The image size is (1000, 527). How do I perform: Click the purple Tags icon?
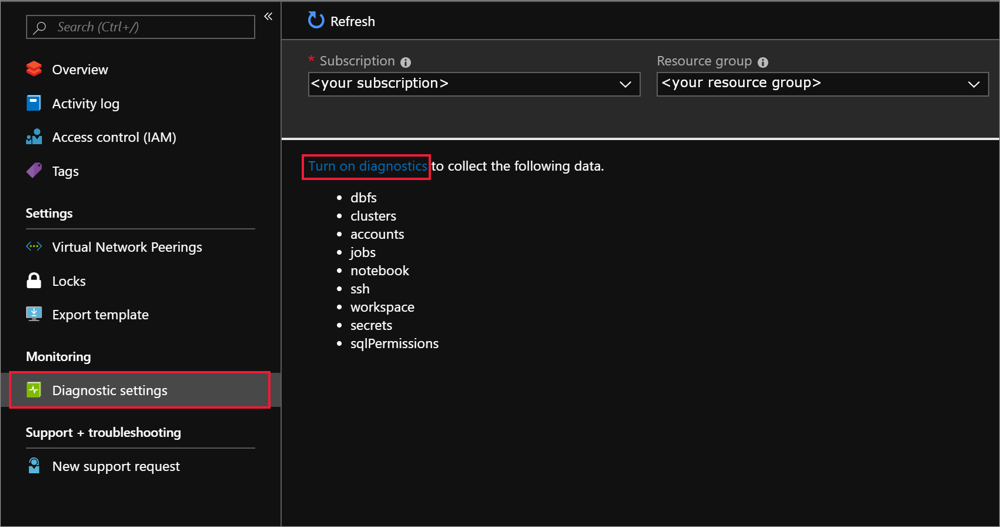pyautogui.click(x=34, y=171)
